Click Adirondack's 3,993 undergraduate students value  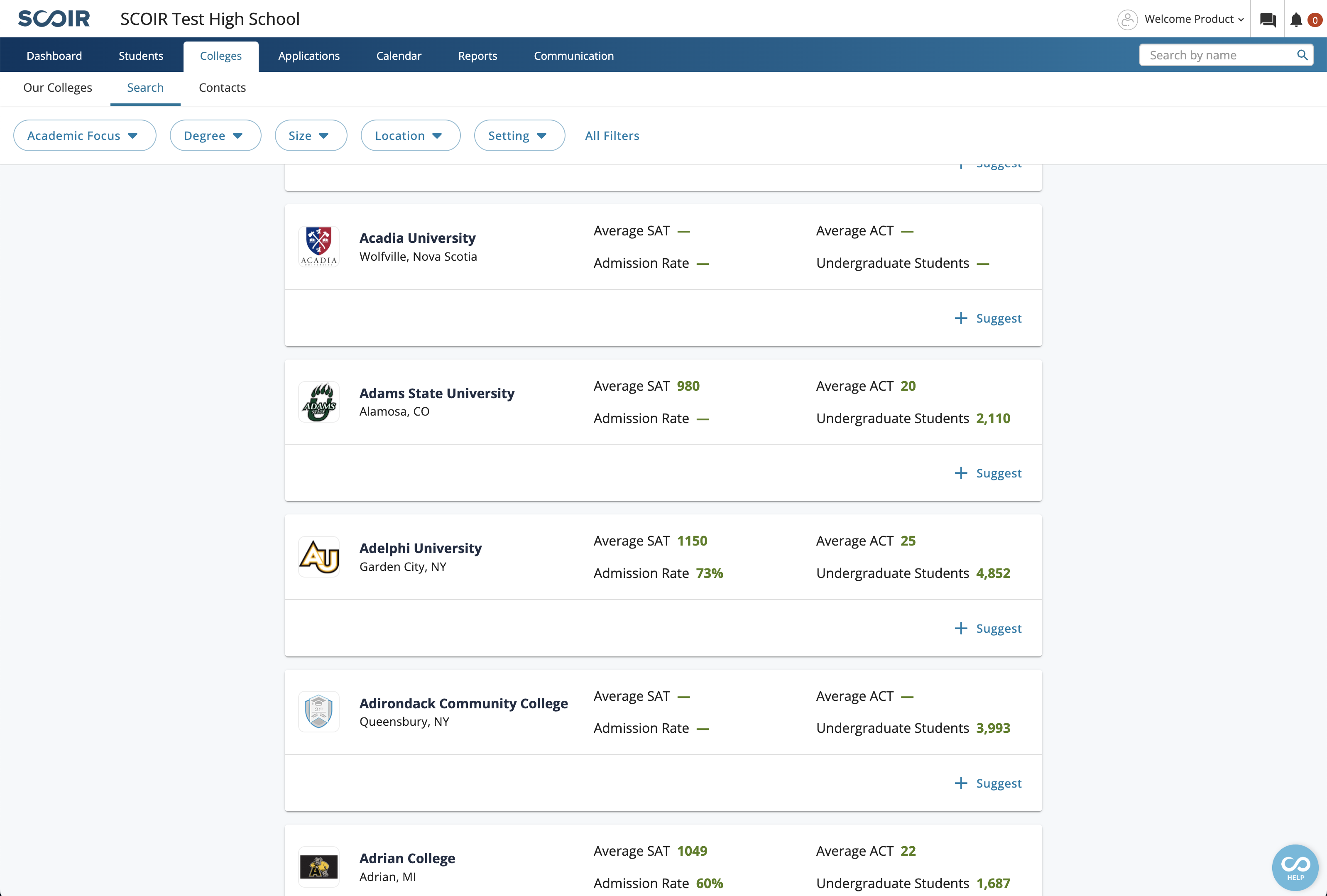(993, 727)
